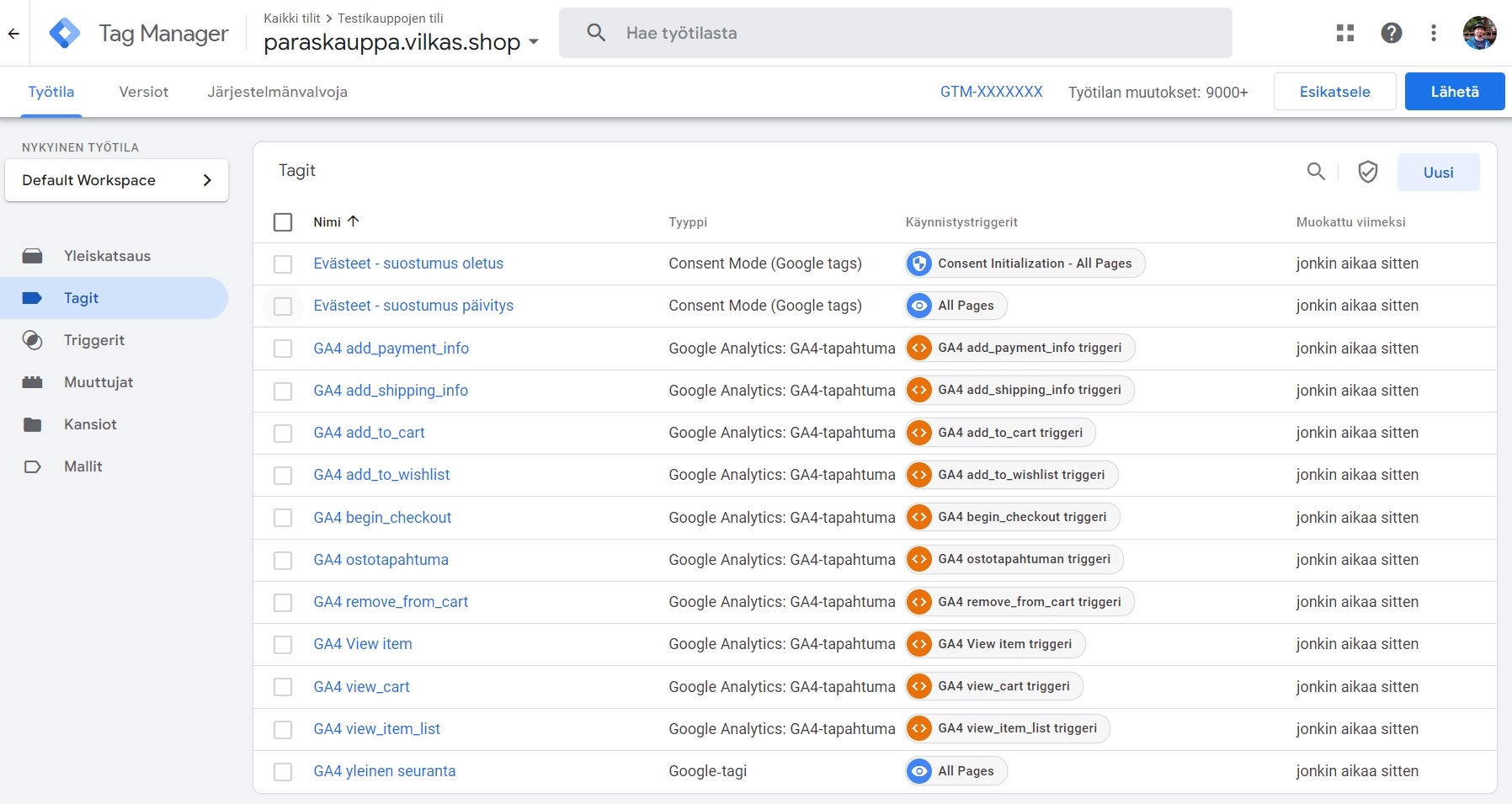
Task: Click the Triggerit sidebar icon
Action: pos(33,340)
